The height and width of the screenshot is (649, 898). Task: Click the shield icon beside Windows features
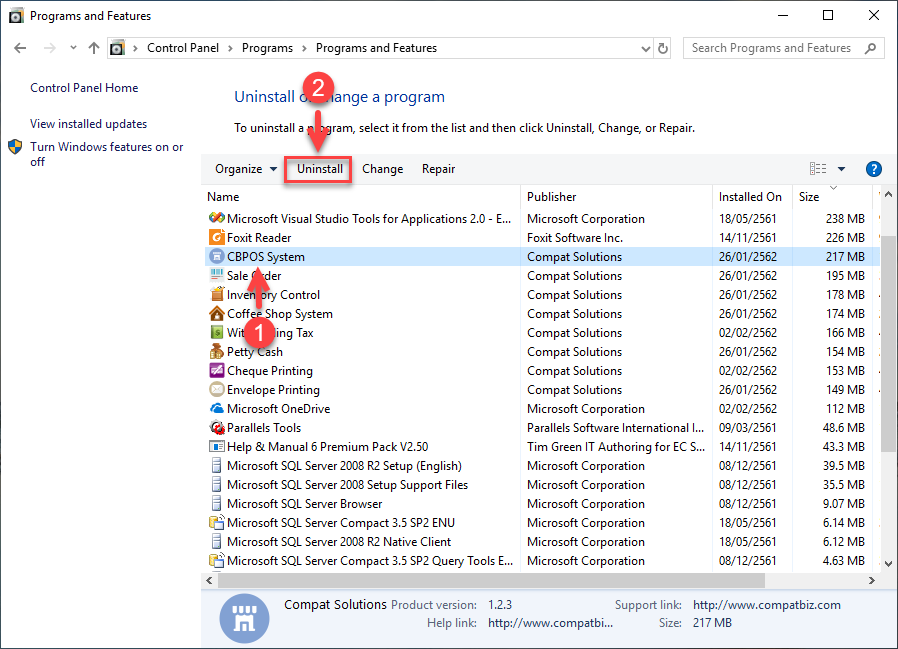(x=15, y=147)
